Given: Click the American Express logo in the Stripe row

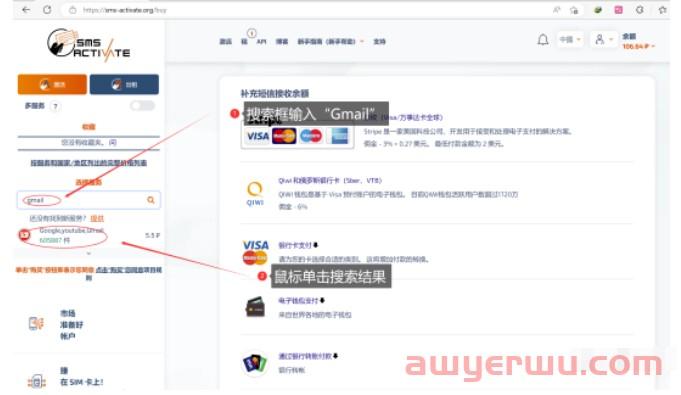Looking at the screenshot, I should [340, 136].
